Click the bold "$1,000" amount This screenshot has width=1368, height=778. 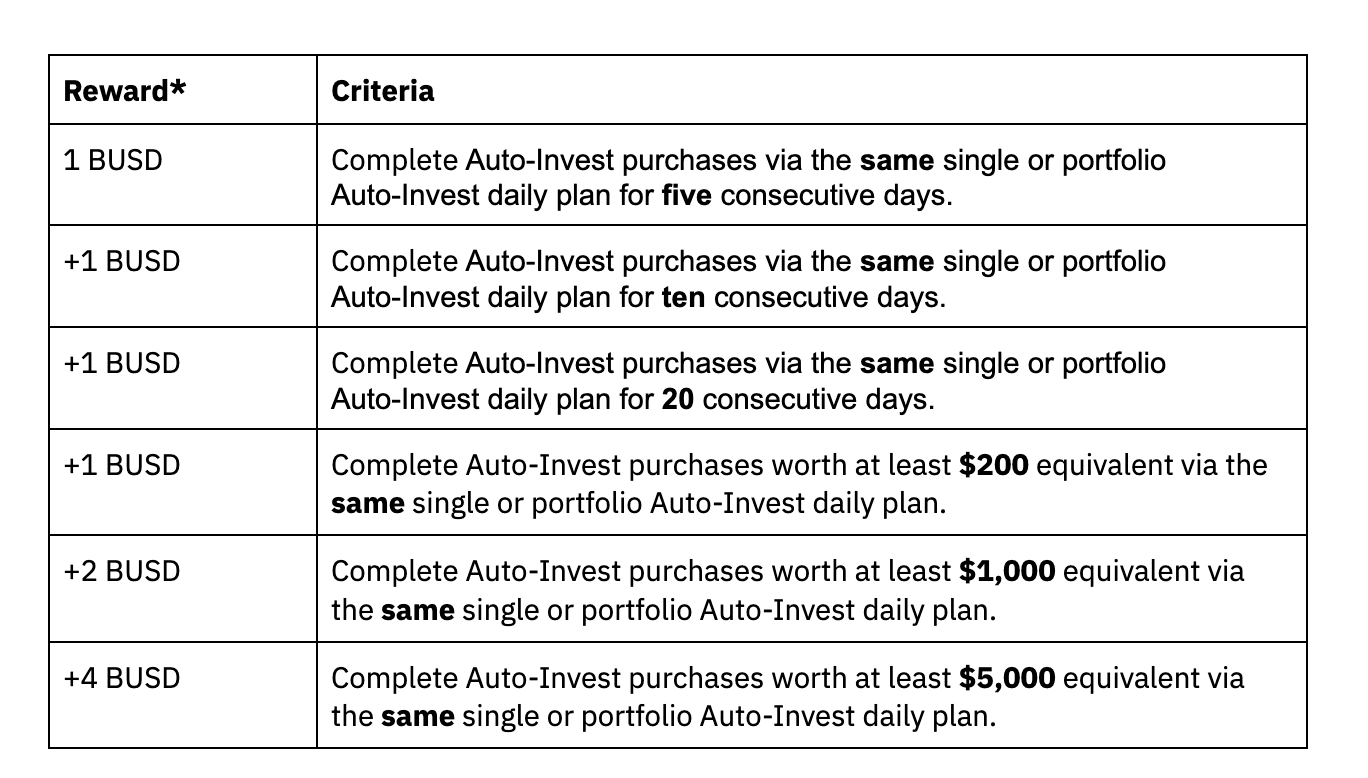click(1006, 572)
